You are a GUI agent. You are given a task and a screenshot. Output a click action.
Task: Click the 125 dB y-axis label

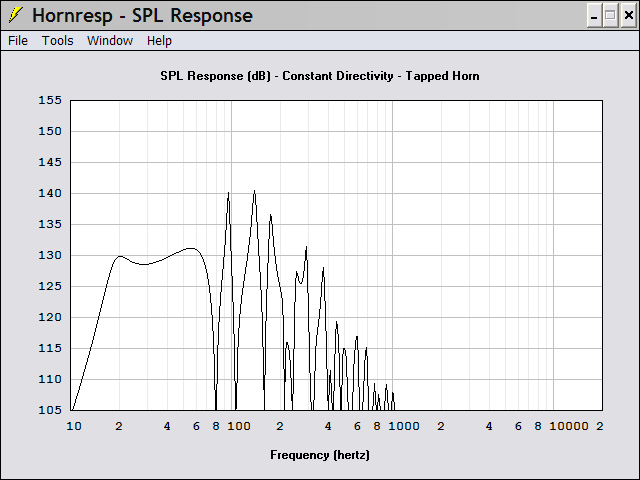pos(50,286)
